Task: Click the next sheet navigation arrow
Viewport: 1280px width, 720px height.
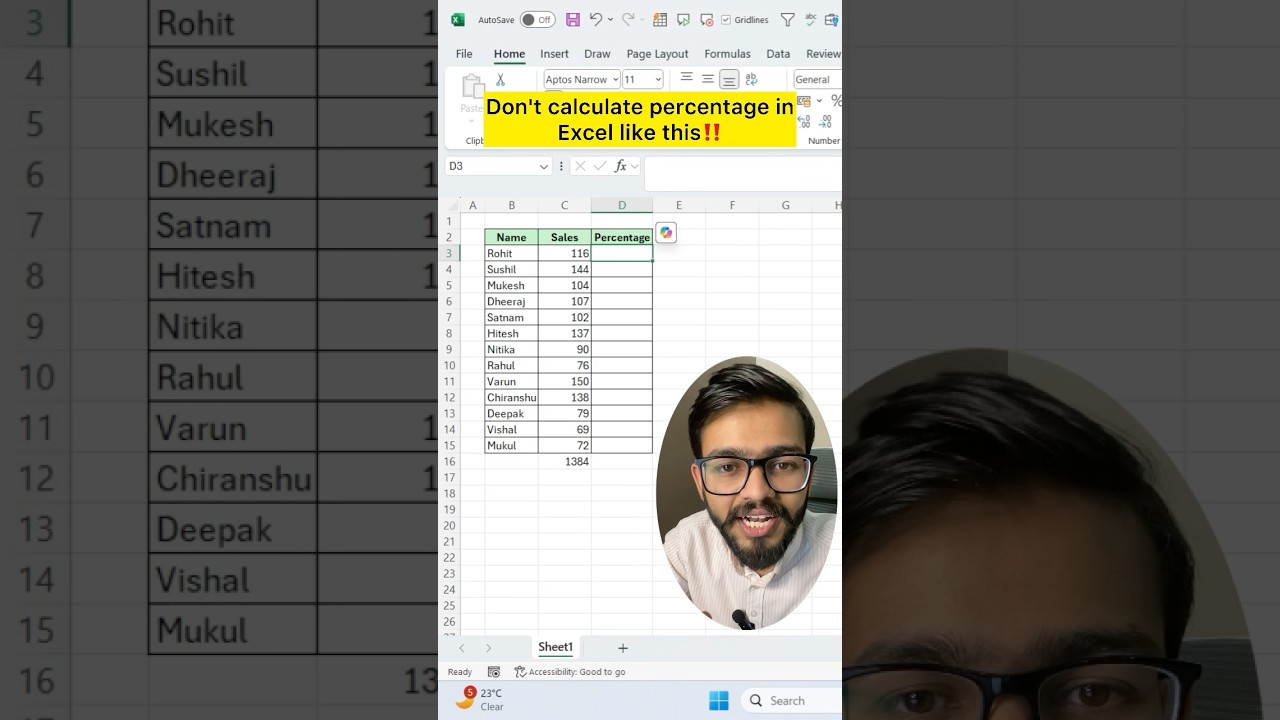Action: point(488,648)
